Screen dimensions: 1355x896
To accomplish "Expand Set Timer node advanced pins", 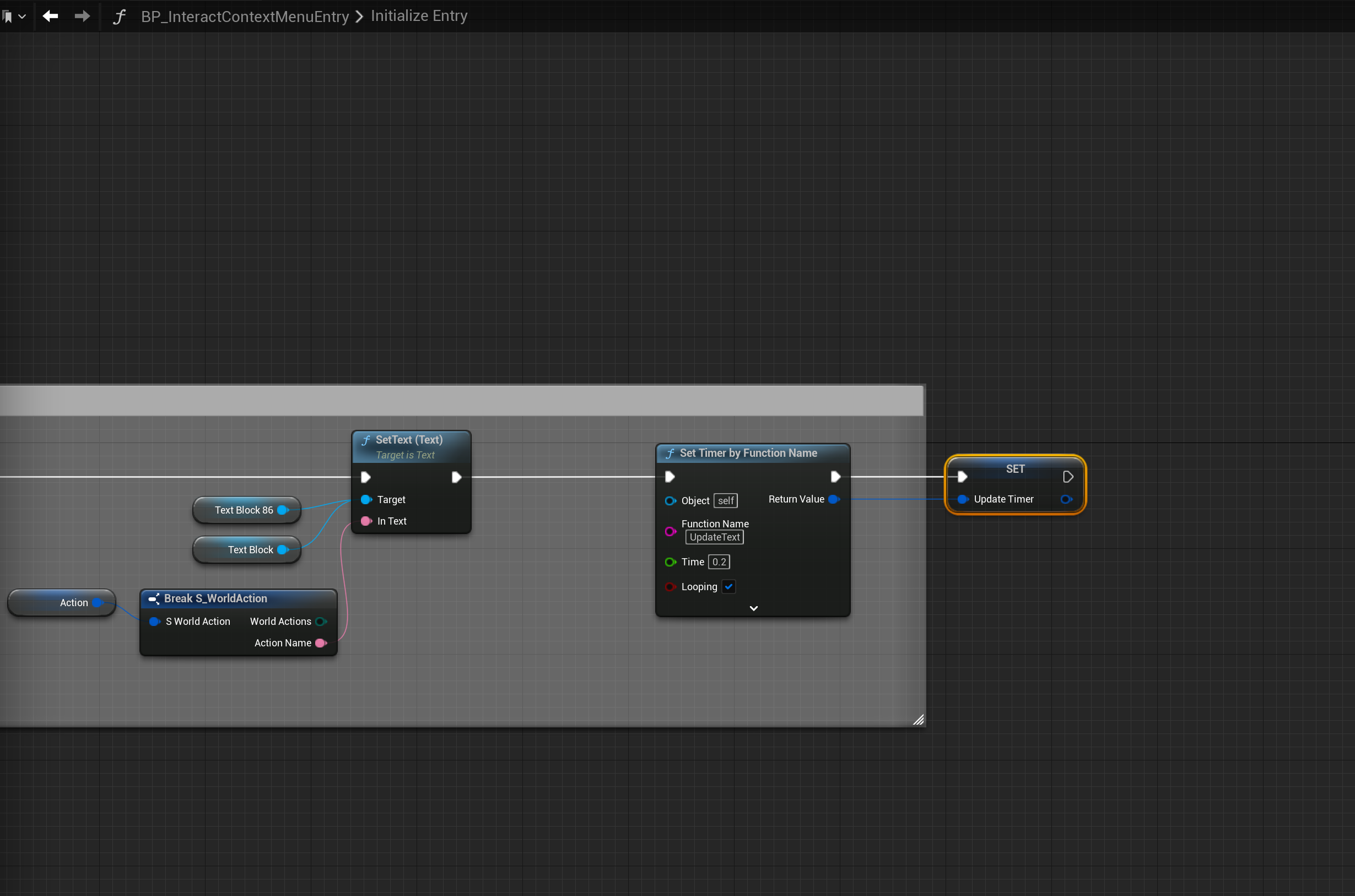I will point(753,608).
